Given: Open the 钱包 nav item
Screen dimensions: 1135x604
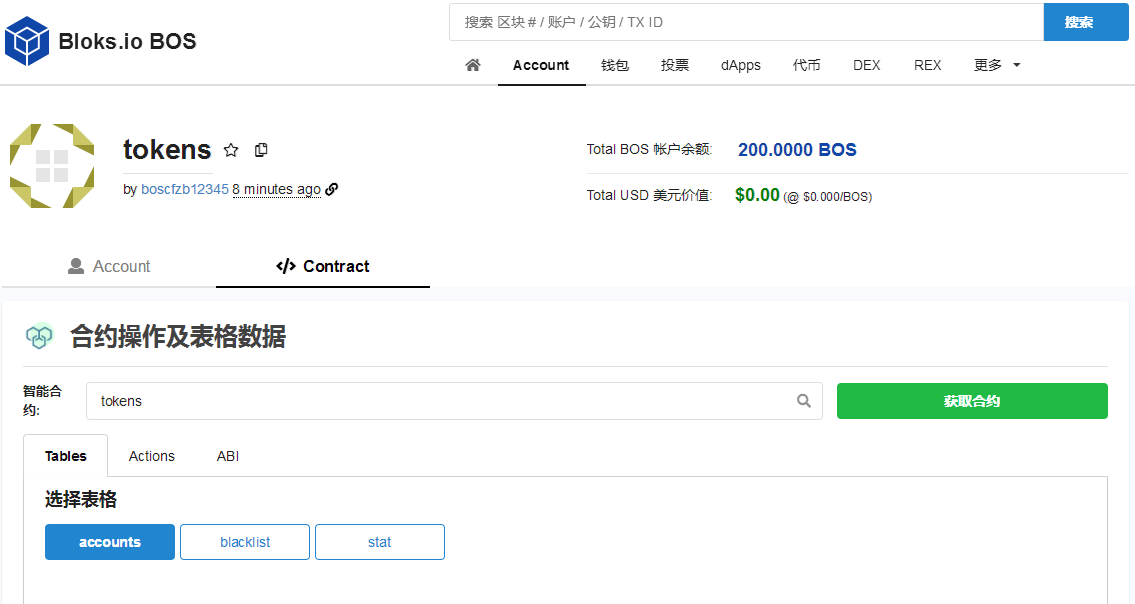Looking at the screenshot, I should click(x=615, y=65).
